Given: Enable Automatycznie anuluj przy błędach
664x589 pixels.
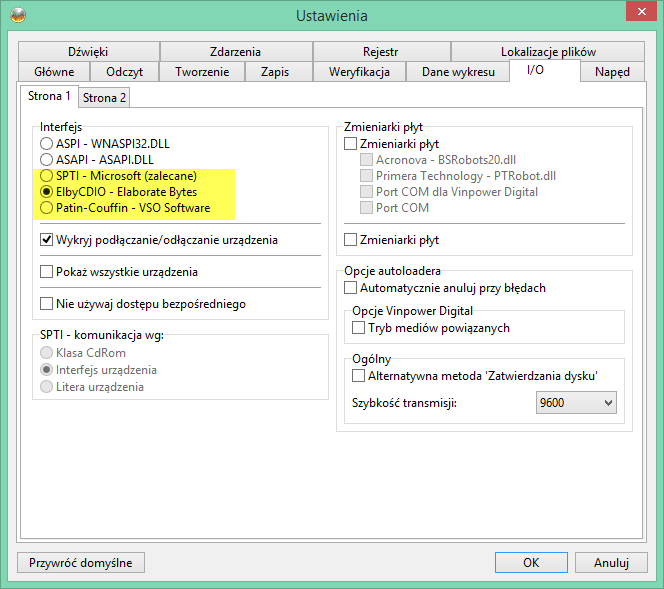Looking at the screenshot, I should 445,288.
